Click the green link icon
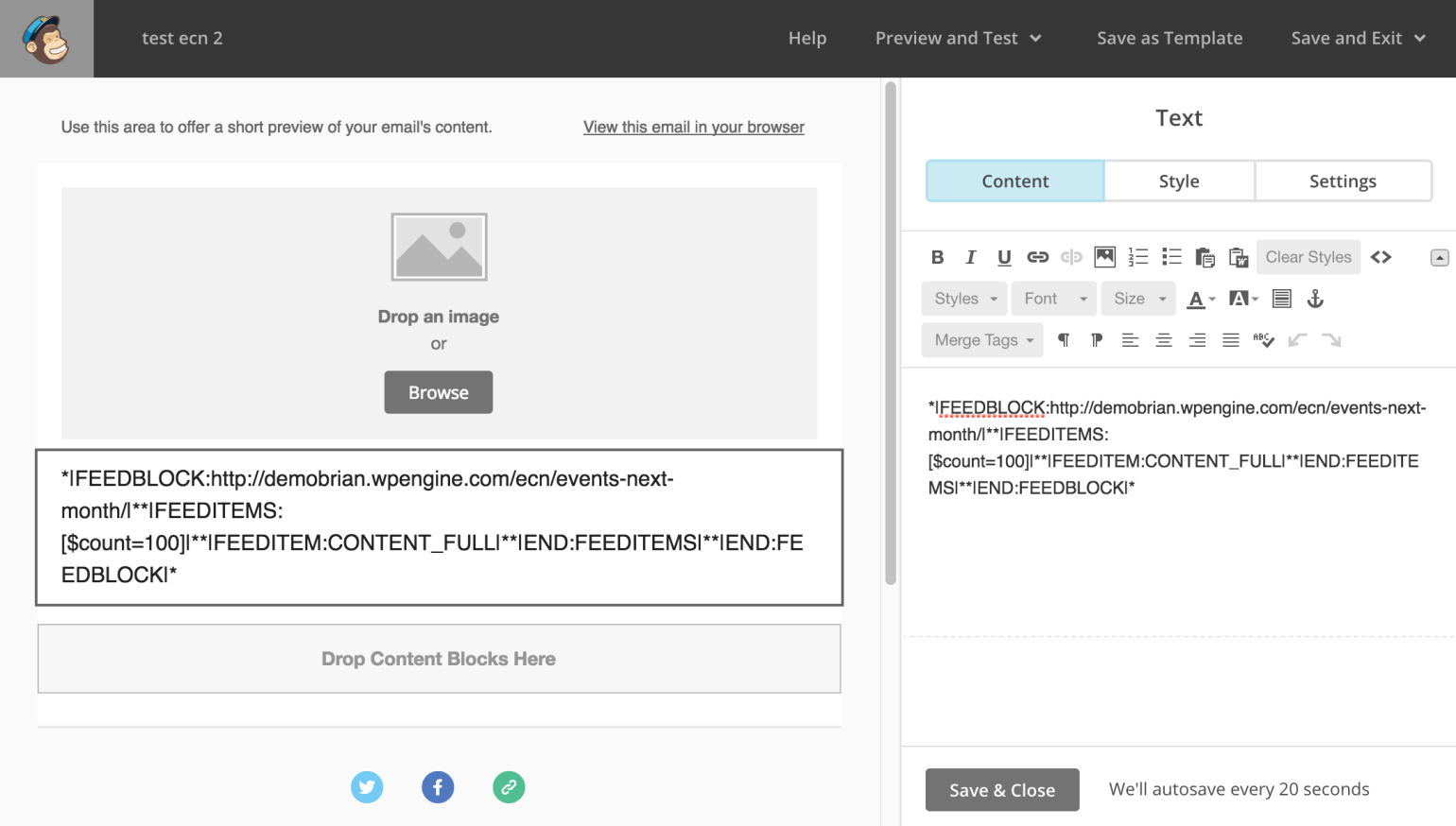1456x826 pixels. pyautogui.click(x=509, y=787)
